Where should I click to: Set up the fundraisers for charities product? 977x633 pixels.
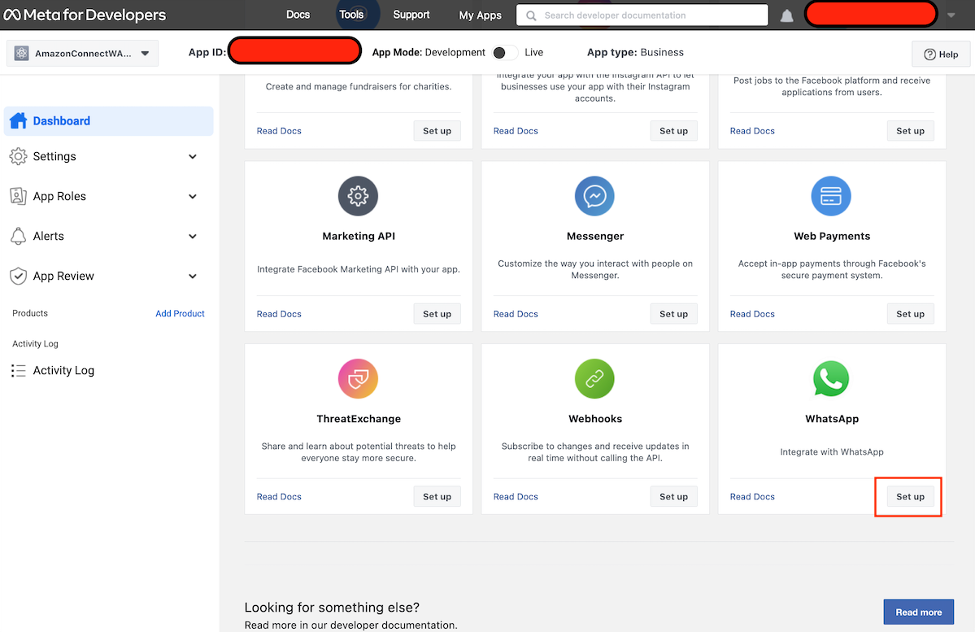(437, 131)
